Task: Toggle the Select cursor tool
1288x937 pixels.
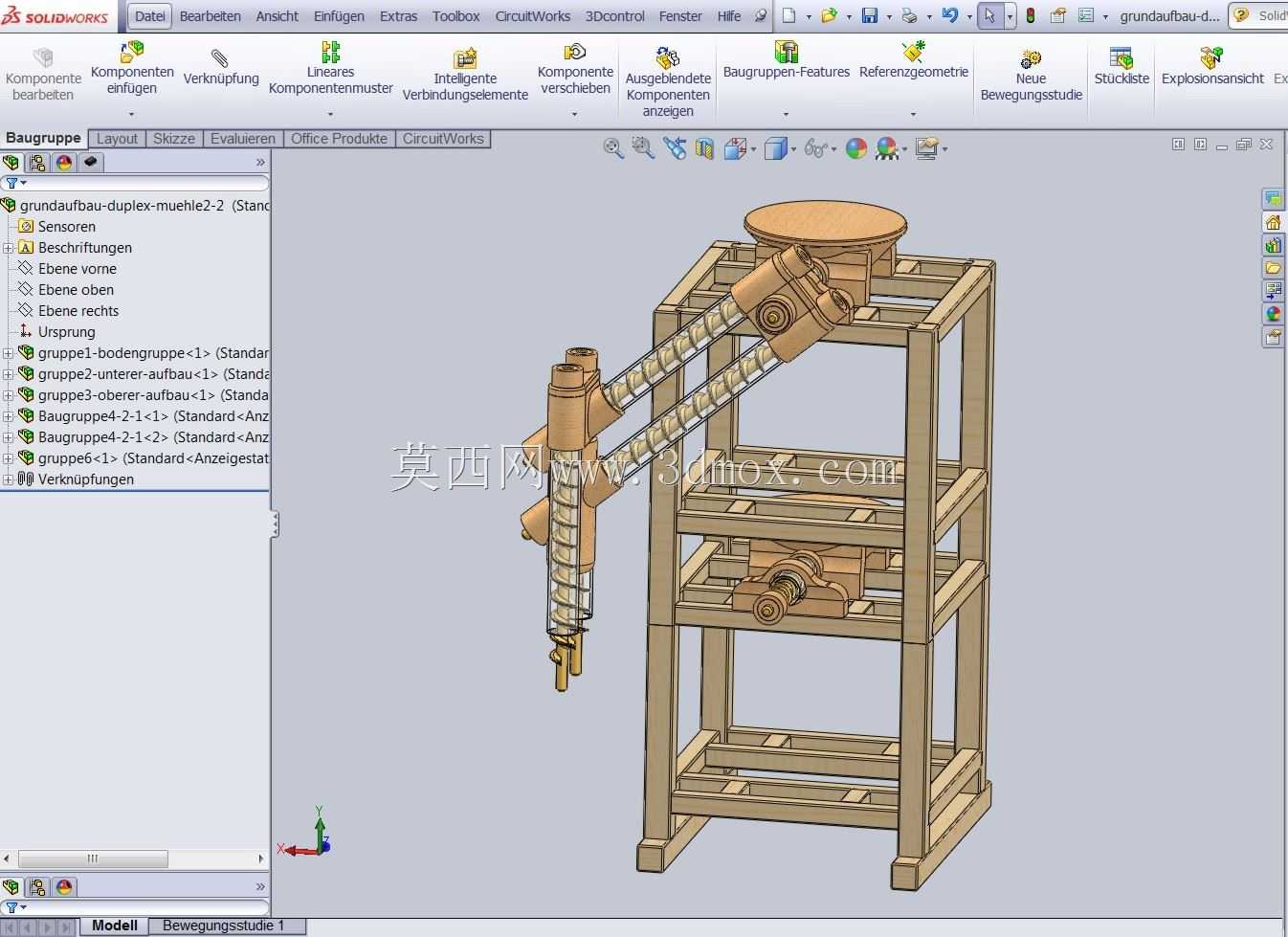Action: click(989, 15)
